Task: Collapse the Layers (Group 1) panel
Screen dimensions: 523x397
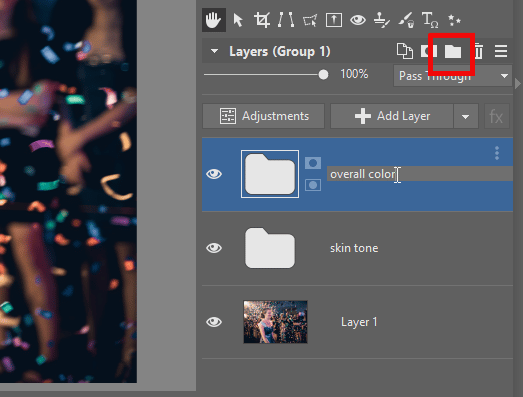Action: pyautogui.click(x=214, y=51)
